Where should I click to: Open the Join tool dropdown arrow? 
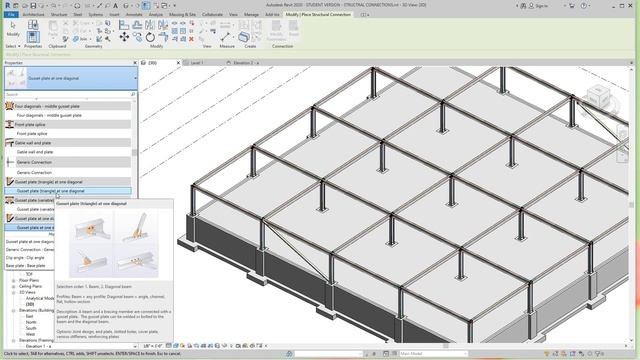point(91,39)
